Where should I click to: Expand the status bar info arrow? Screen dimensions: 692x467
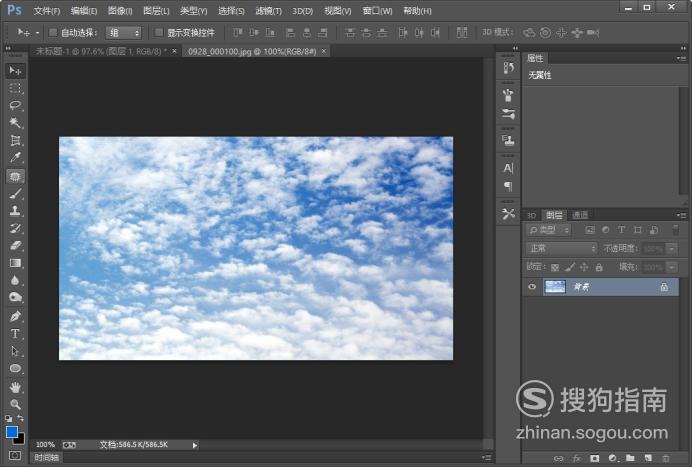(195, 445)
